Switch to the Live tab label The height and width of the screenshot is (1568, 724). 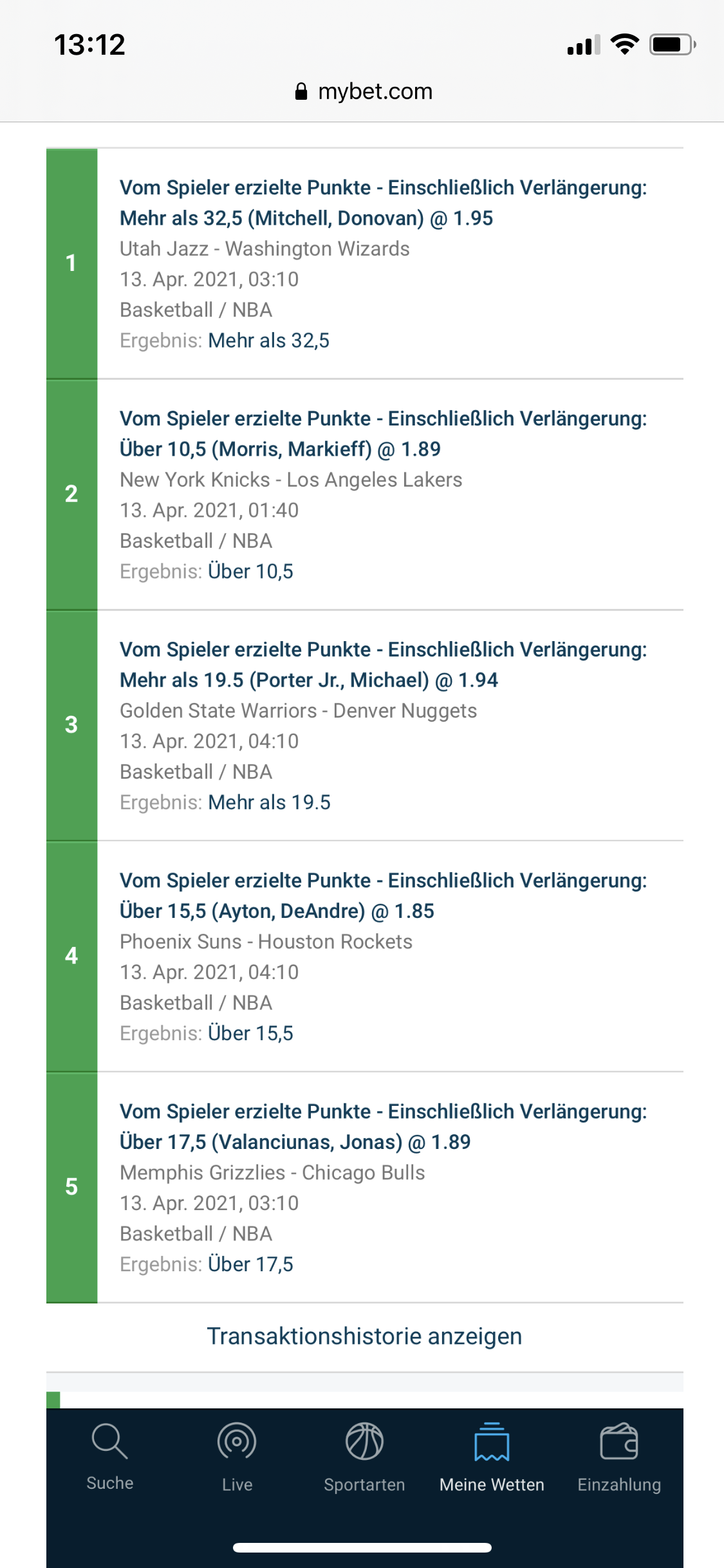(237, 1484)
